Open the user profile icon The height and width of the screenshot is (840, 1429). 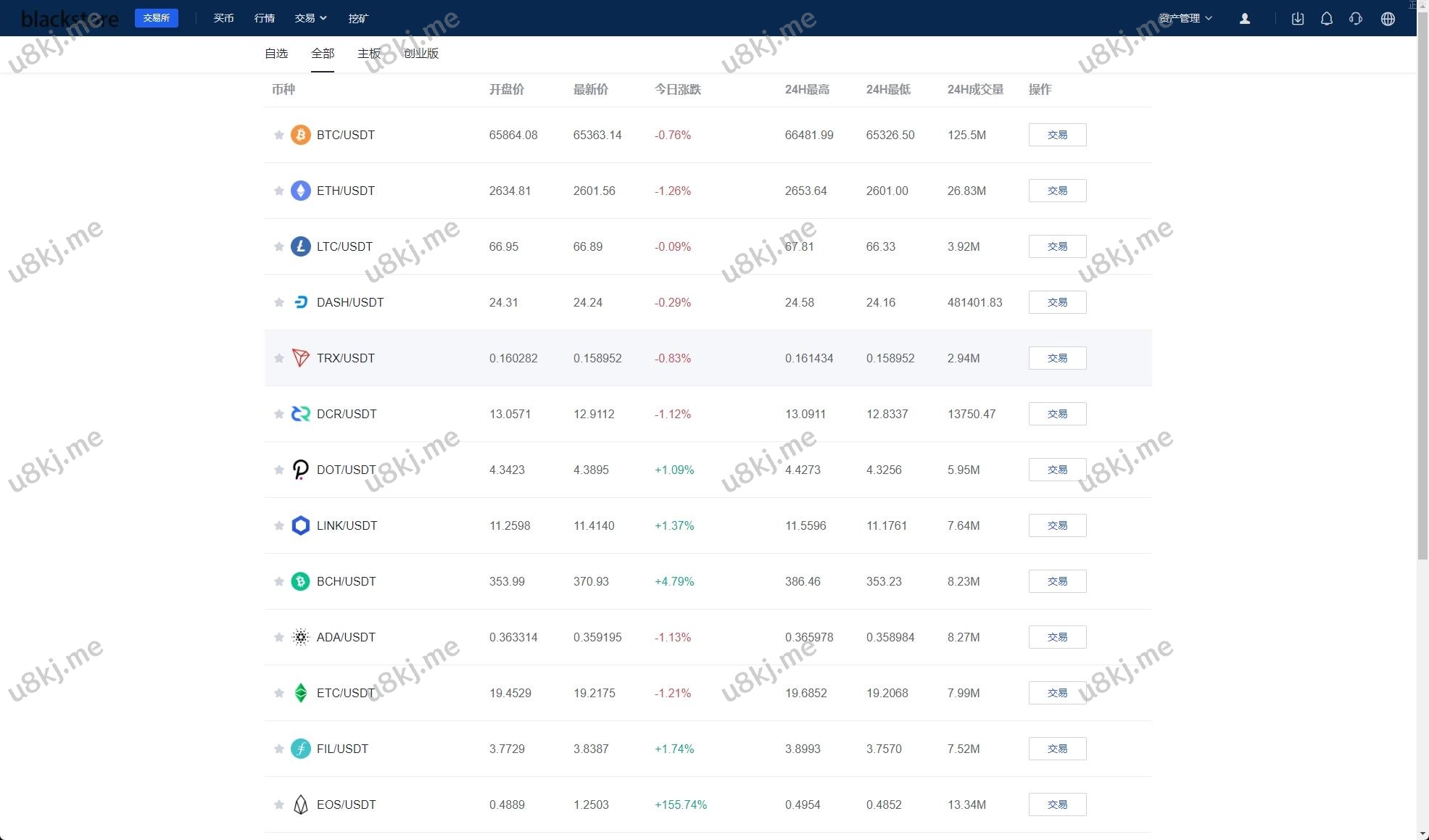[x=1244, y=19]
